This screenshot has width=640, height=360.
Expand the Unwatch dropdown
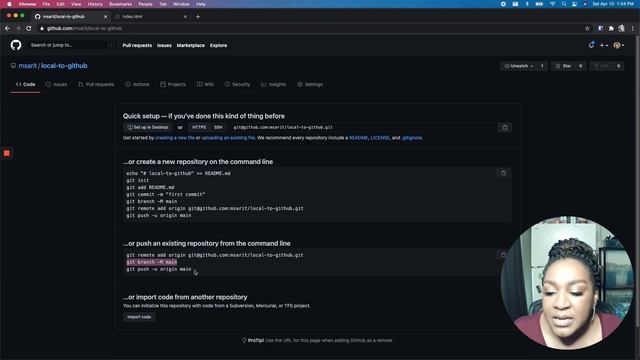[519, 66]
